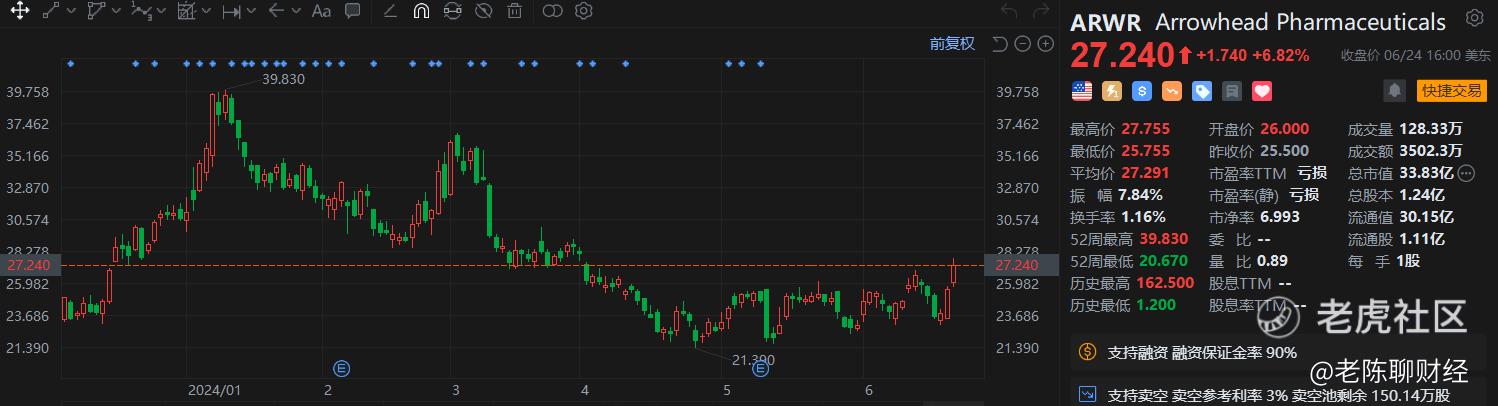Zoom in the chart with plus
This screenshot has height=406, width=1498.
1045,43
